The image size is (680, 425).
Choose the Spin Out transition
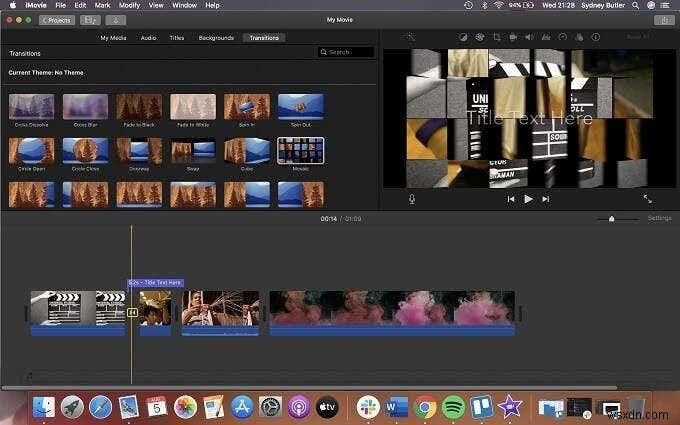point(301,107)
